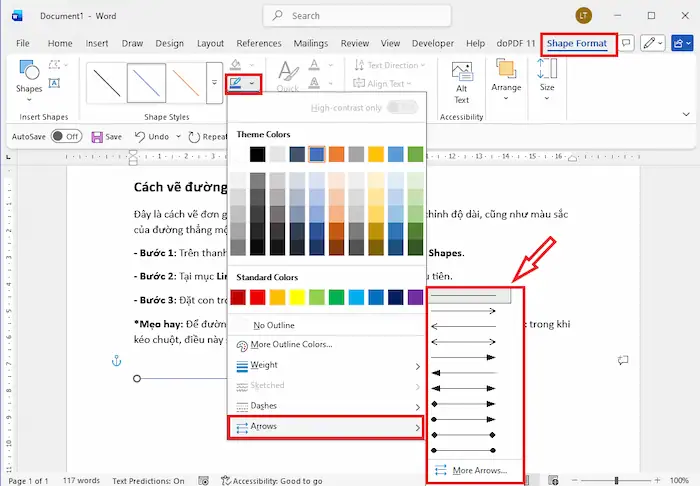The width and height of the screenshot is (700, 486).
Task: Toggle AutoSave switch
Action: [66, 136]
